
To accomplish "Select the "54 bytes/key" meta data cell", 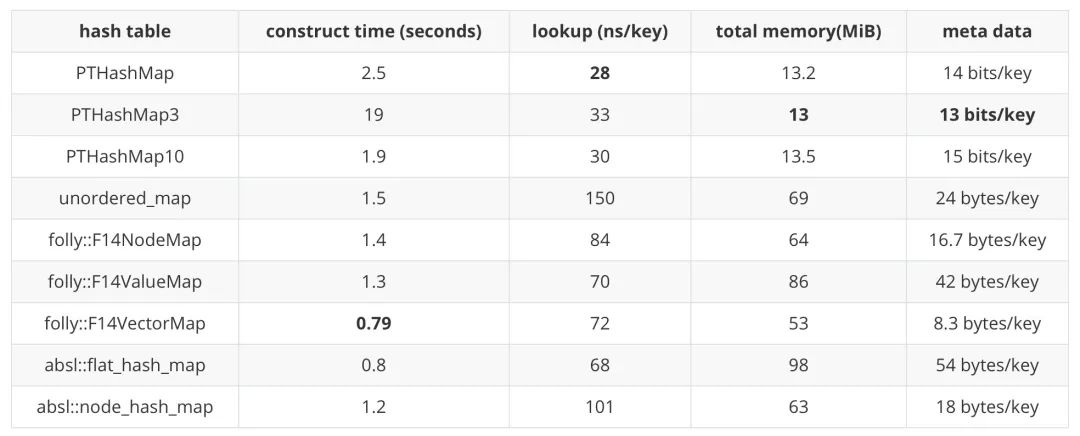I will coord(986,365).
